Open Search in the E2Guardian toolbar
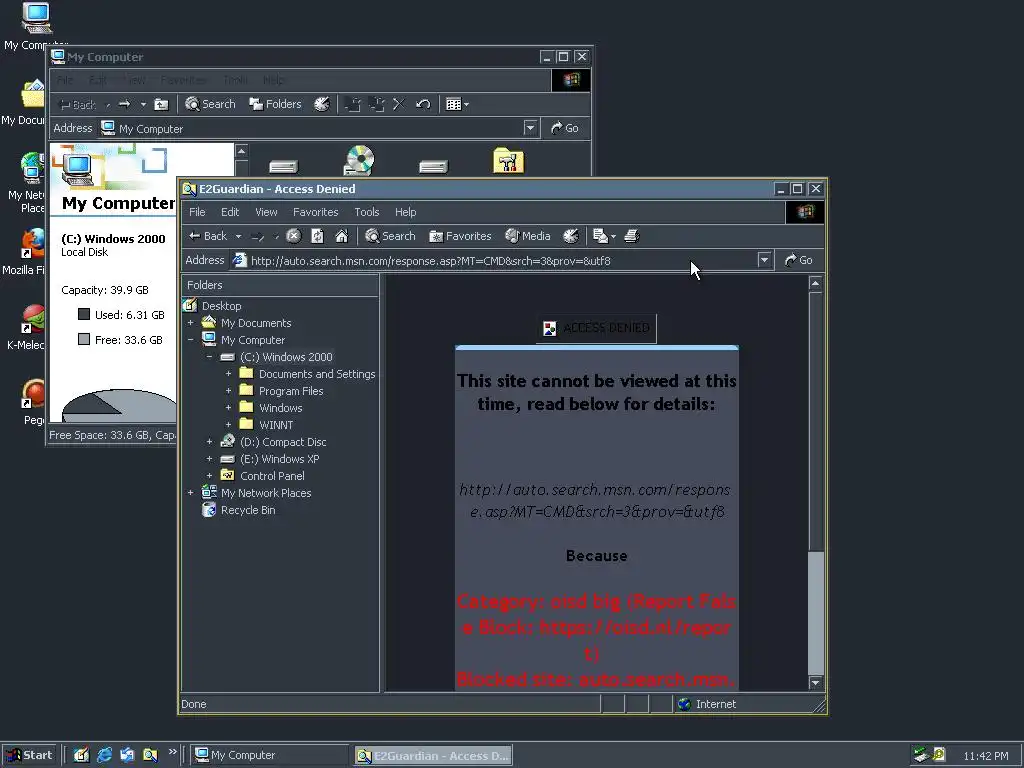 pyautogui.click(x=390, y=236)
